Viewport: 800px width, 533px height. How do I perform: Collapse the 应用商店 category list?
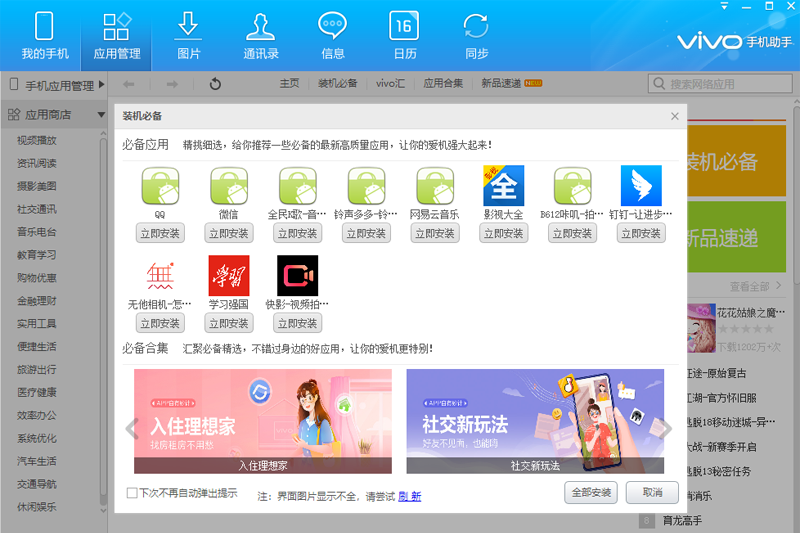point(101,115)
